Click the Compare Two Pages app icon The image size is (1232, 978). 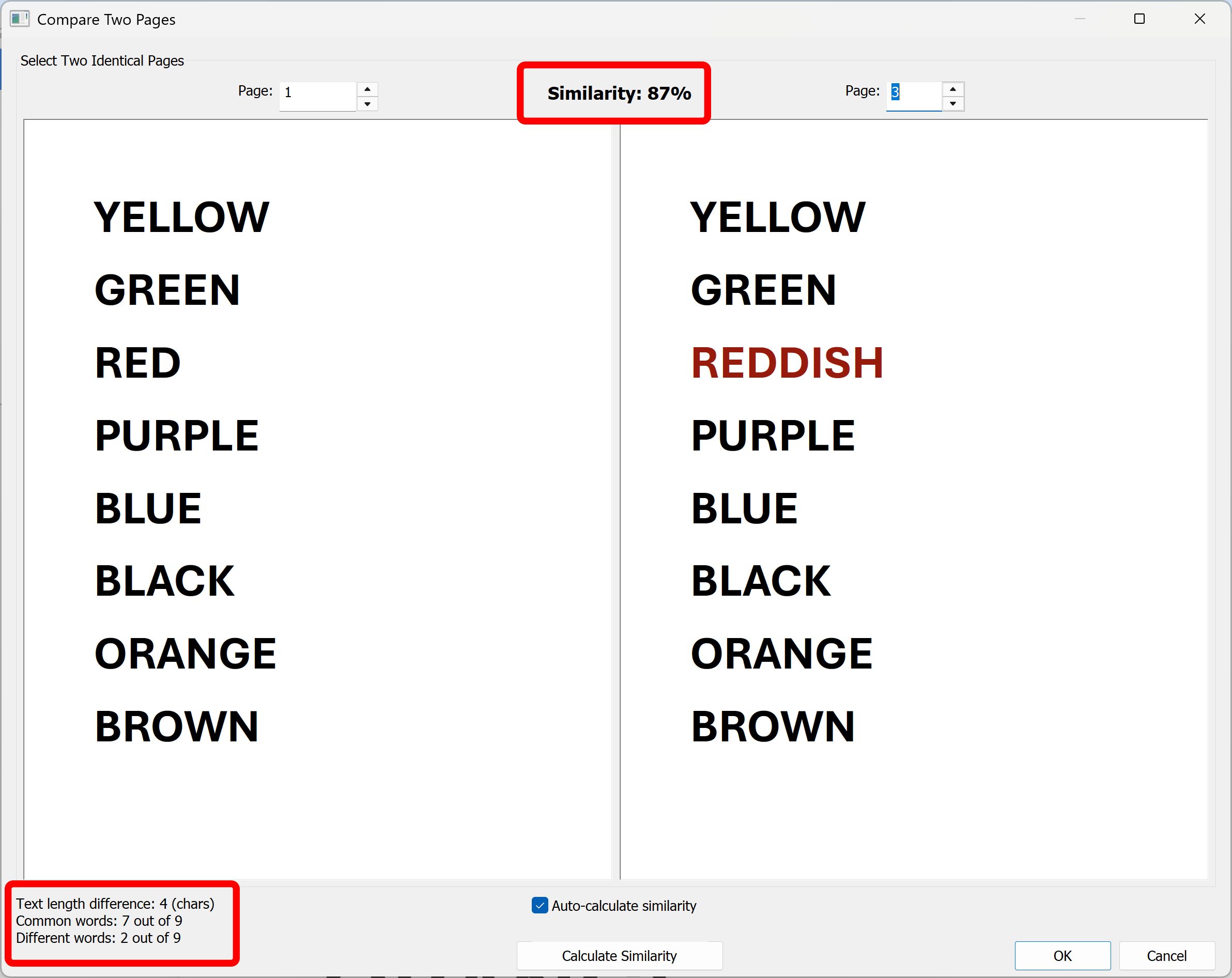[19, 19]
